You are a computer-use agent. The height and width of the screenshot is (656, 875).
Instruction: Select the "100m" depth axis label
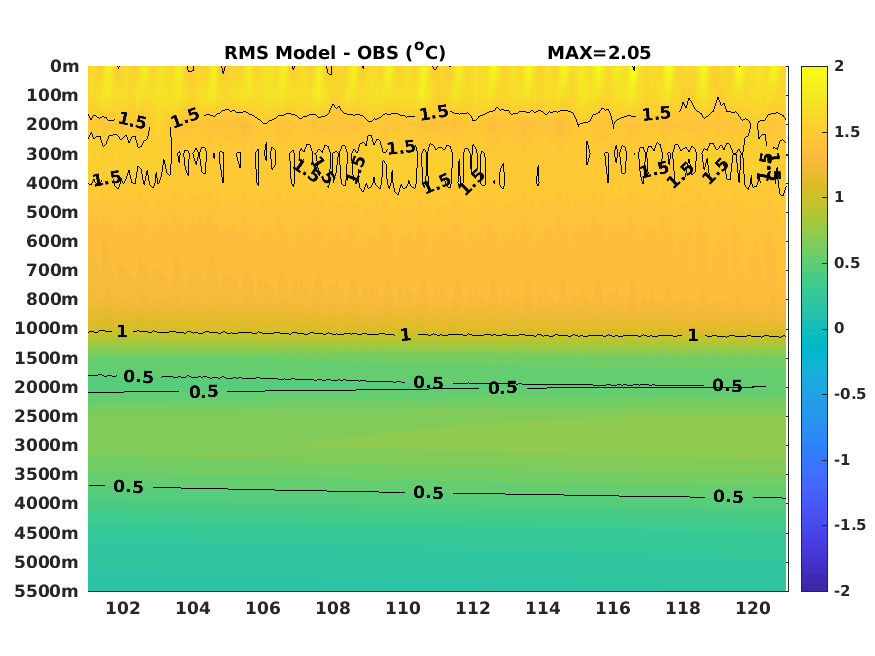point(52,95)
